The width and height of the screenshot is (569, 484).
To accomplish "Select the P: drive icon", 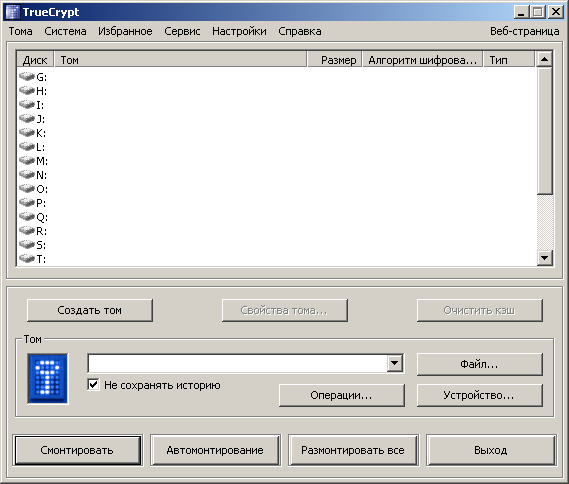I will coord(27,202).
